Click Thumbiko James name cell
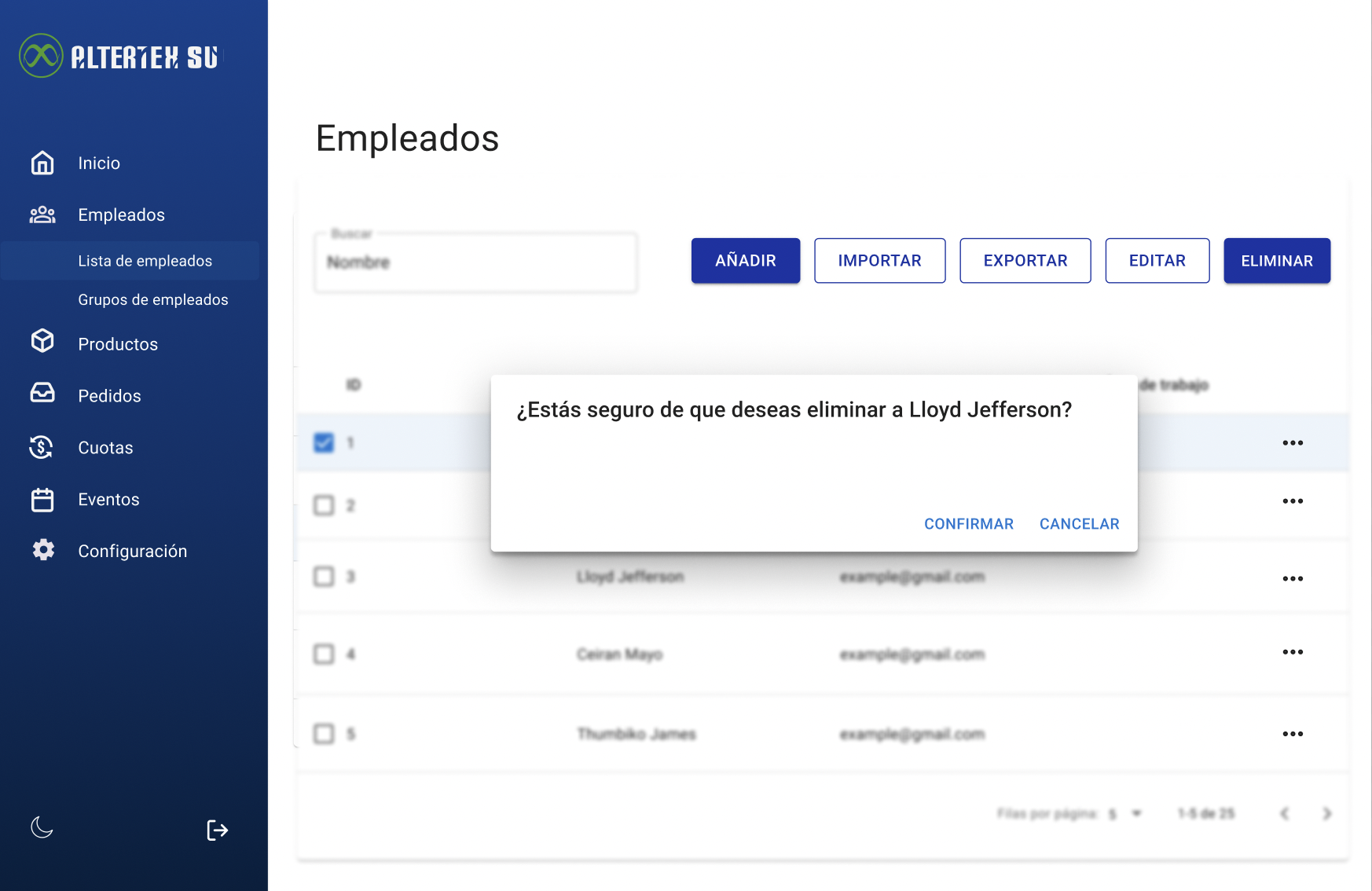Image resolution: width=1372 pixels, height=891 pixels. (x=636, y=734)
